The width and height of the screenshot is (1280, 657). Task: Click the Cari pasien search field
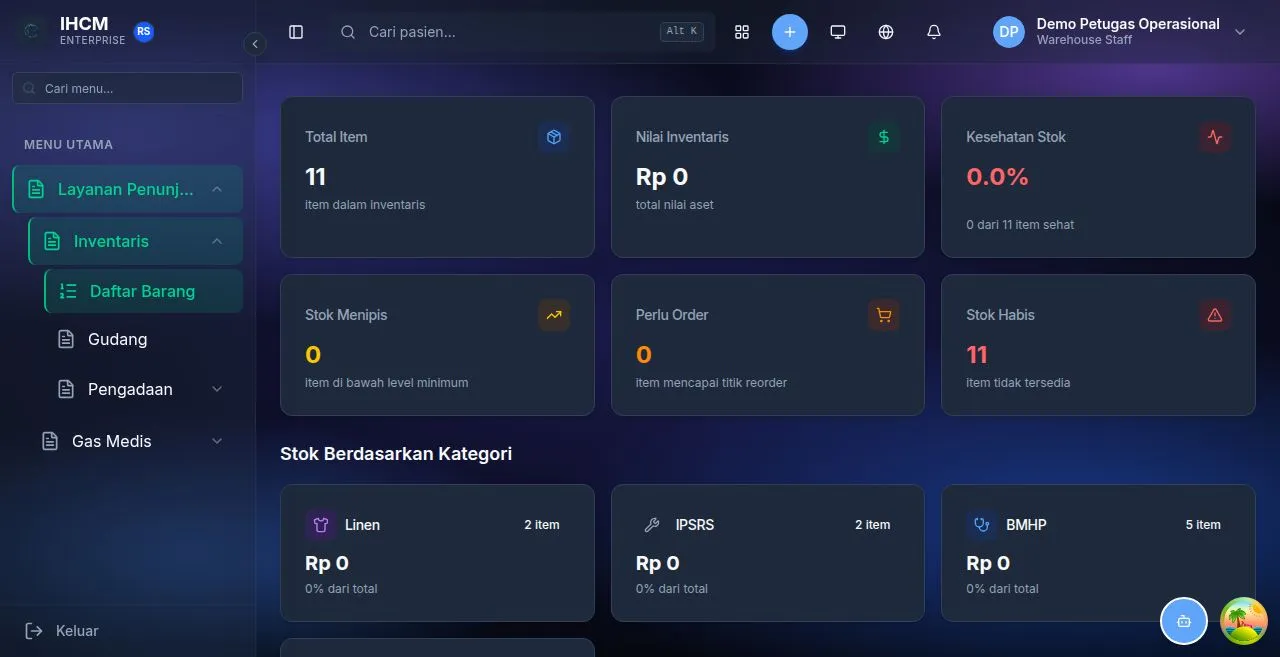(x=520, y=32)
